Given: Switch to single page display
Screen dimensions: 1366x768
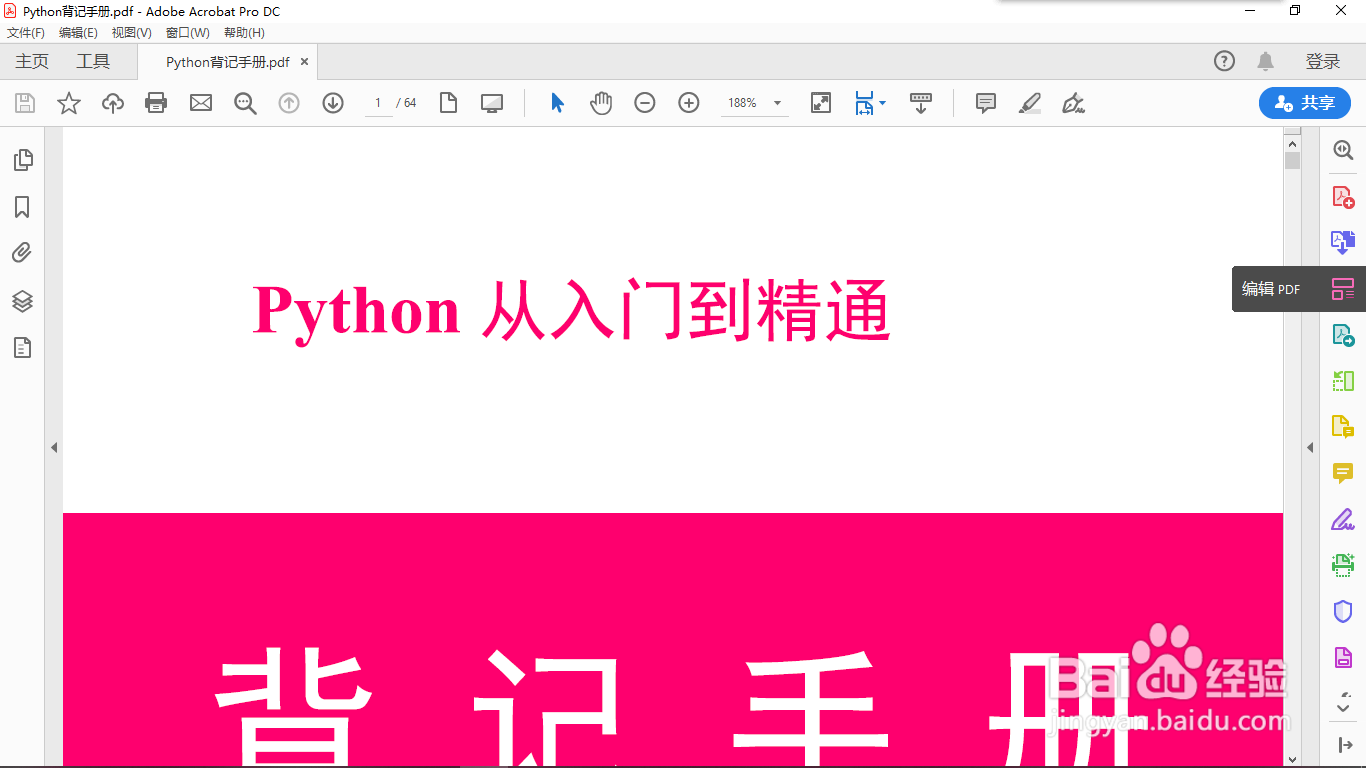Looking at the screenshot, I should tap(448, 103).
